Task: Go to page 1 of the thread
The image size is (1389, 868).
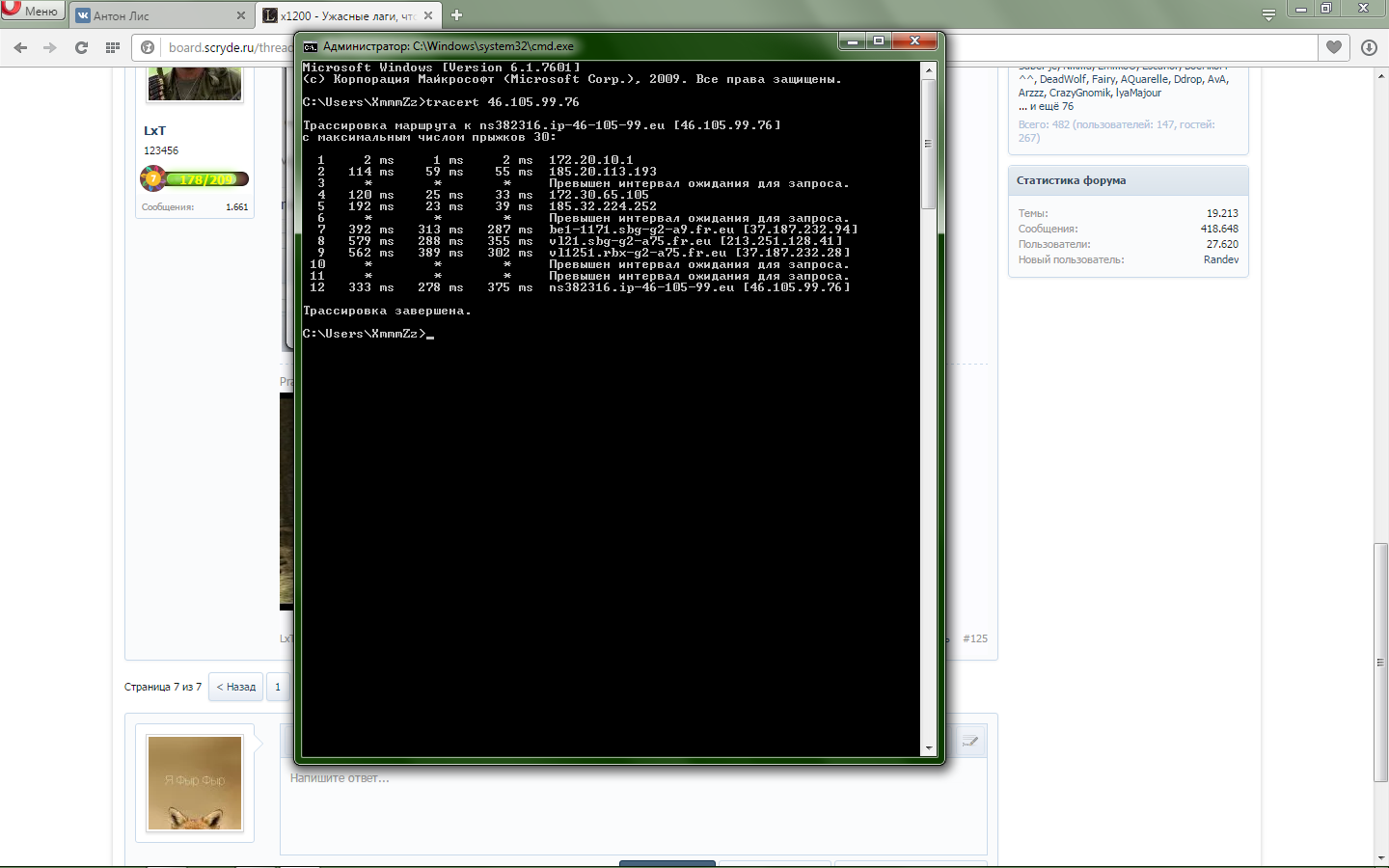Action: [x=278, y=687]
